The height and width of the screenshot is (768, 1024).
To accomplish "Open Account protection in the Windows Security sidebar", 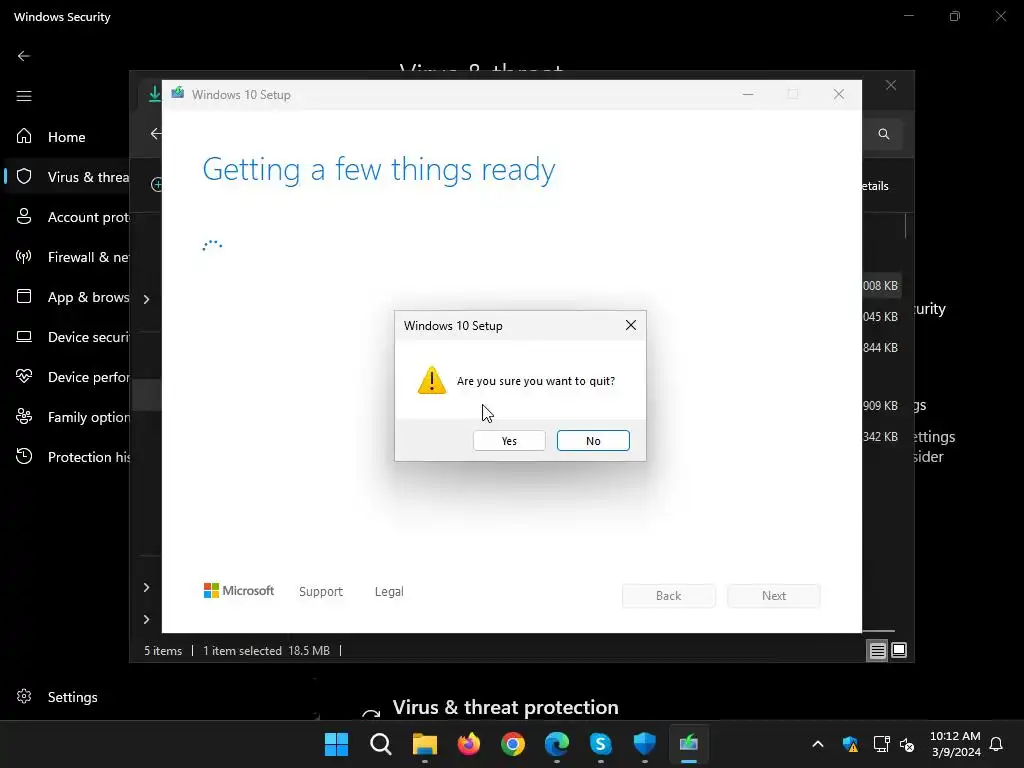I will click(x=67, y=217).
